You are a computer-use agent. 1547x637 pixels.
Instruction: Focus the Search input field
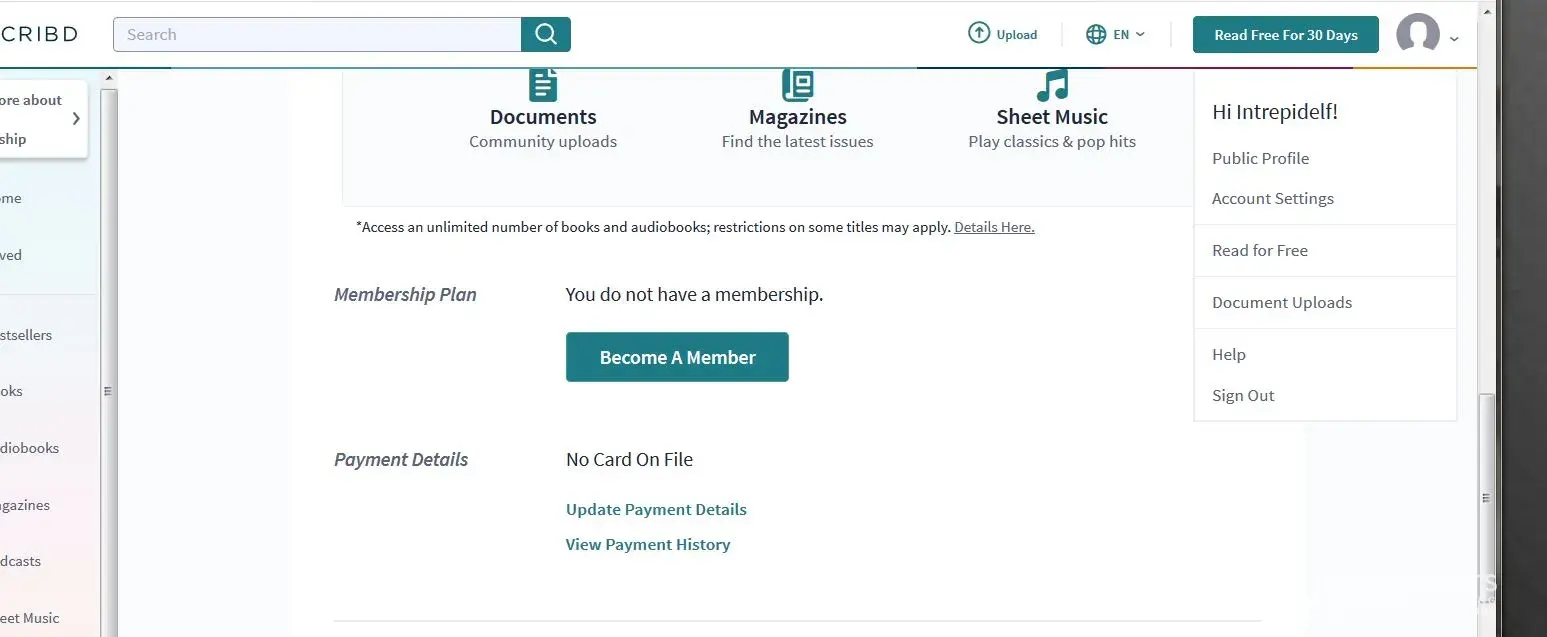tap(318, 34)
